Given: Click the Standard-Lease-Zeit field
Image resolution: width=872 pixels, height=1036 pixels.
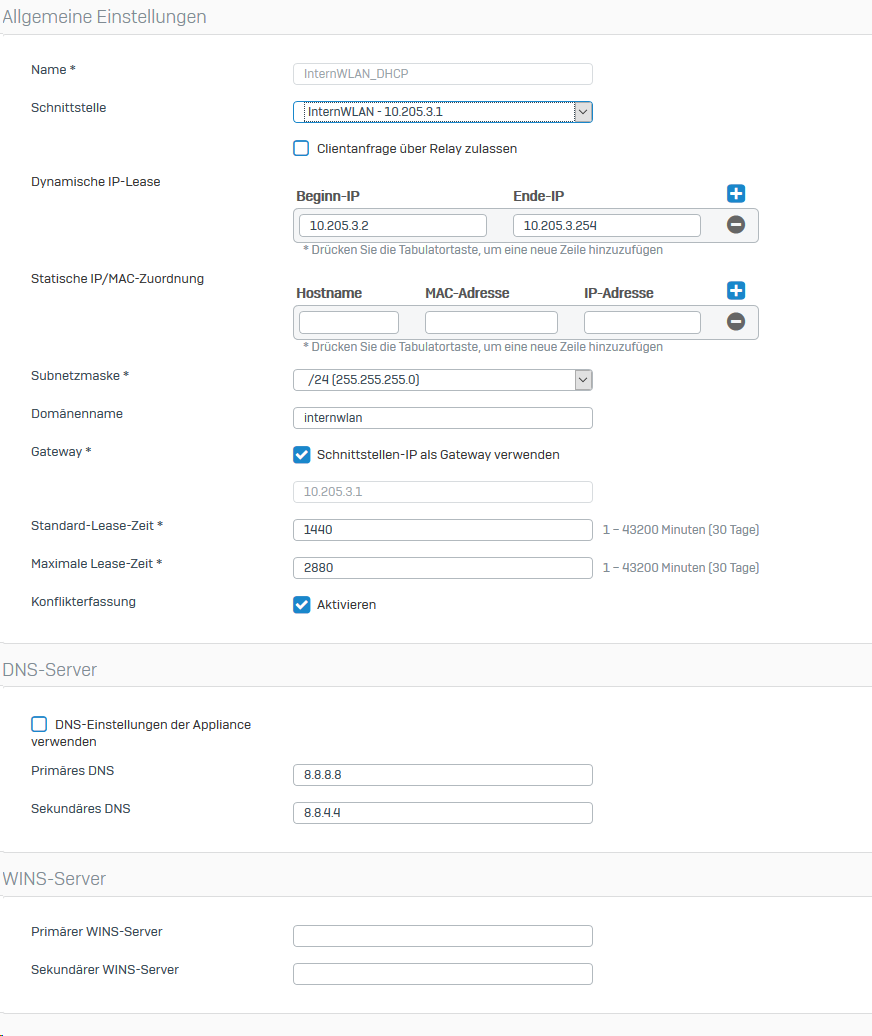Looking at the screenshot, I should (442, 530).
